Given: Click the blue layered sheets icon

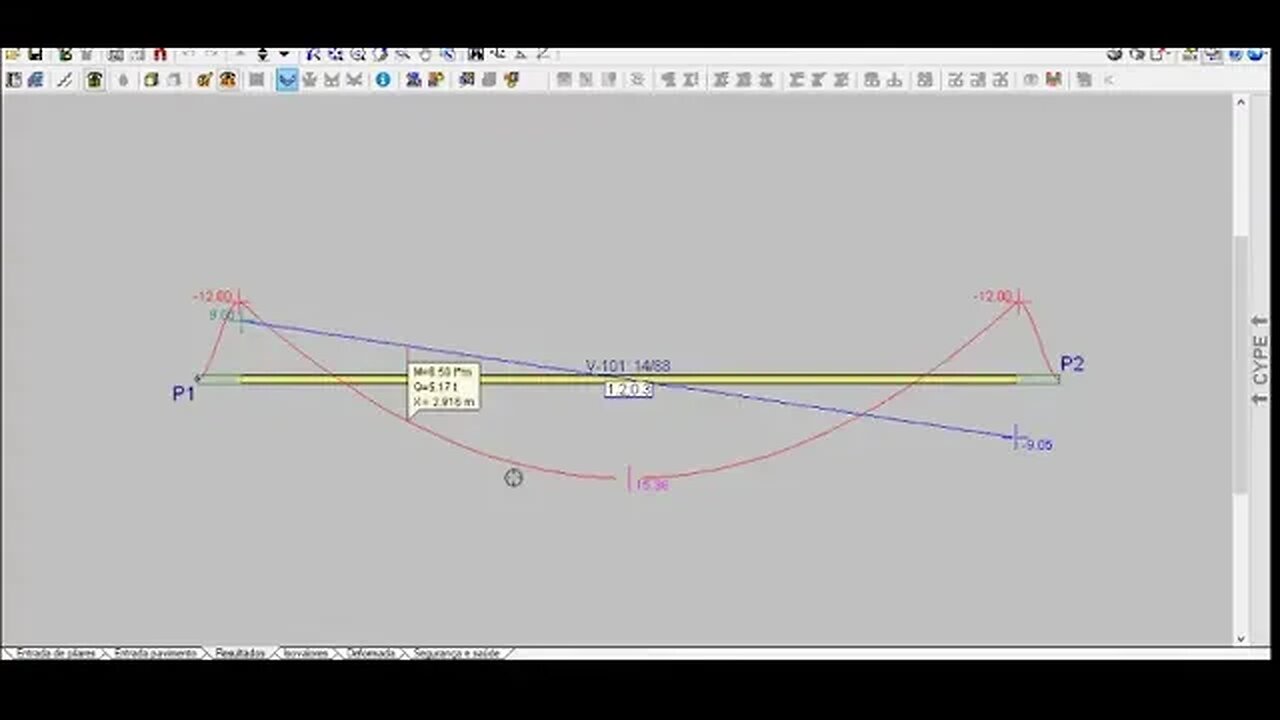Looking at the screenshot, I should [35, 80].
